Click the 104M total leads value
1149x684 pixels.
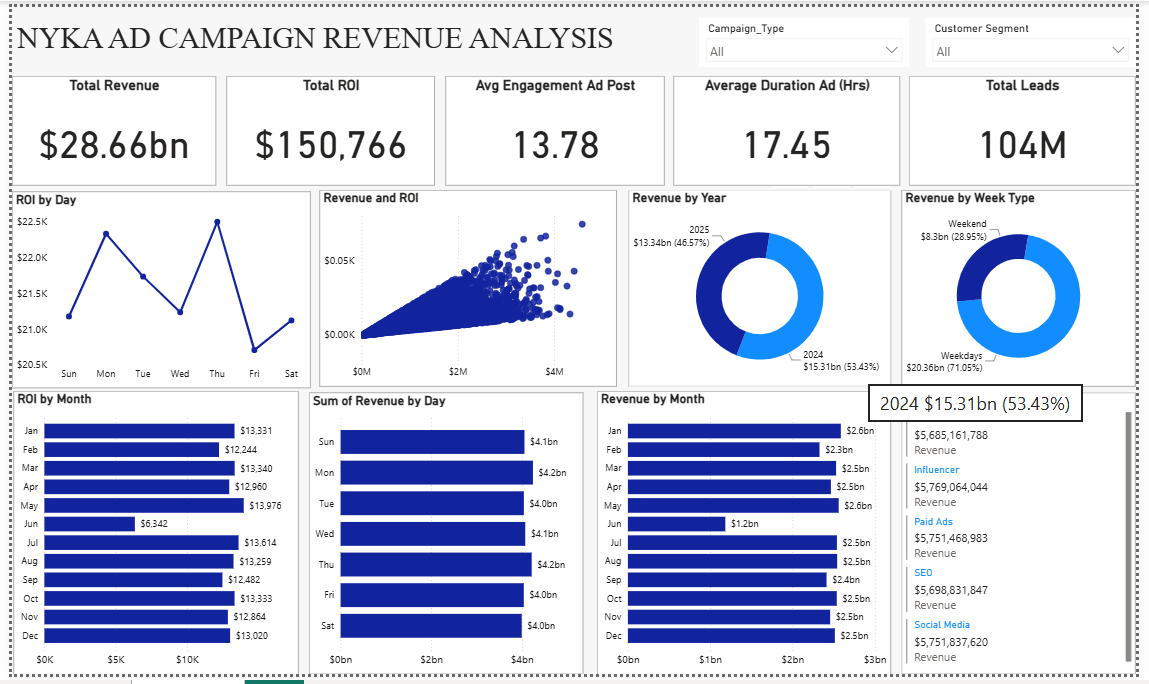(1023, 144)
